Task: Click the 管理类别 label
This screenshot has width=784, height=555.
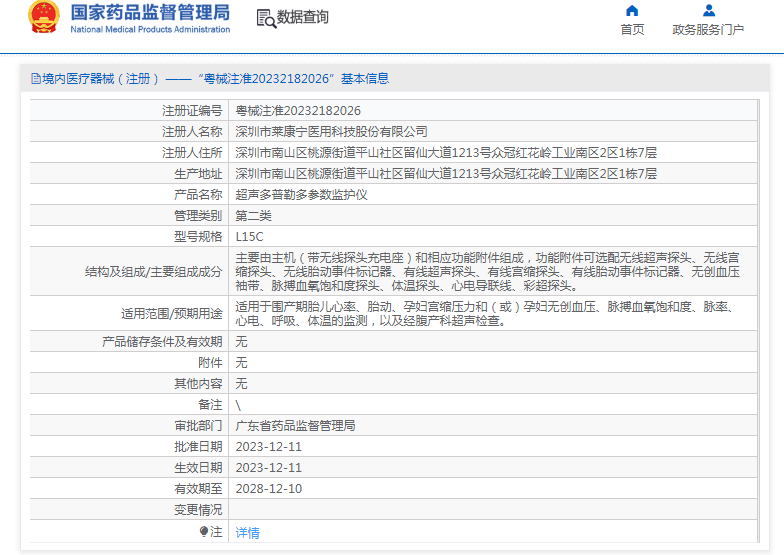Action: pyautogui.click(x=198, y=216)
